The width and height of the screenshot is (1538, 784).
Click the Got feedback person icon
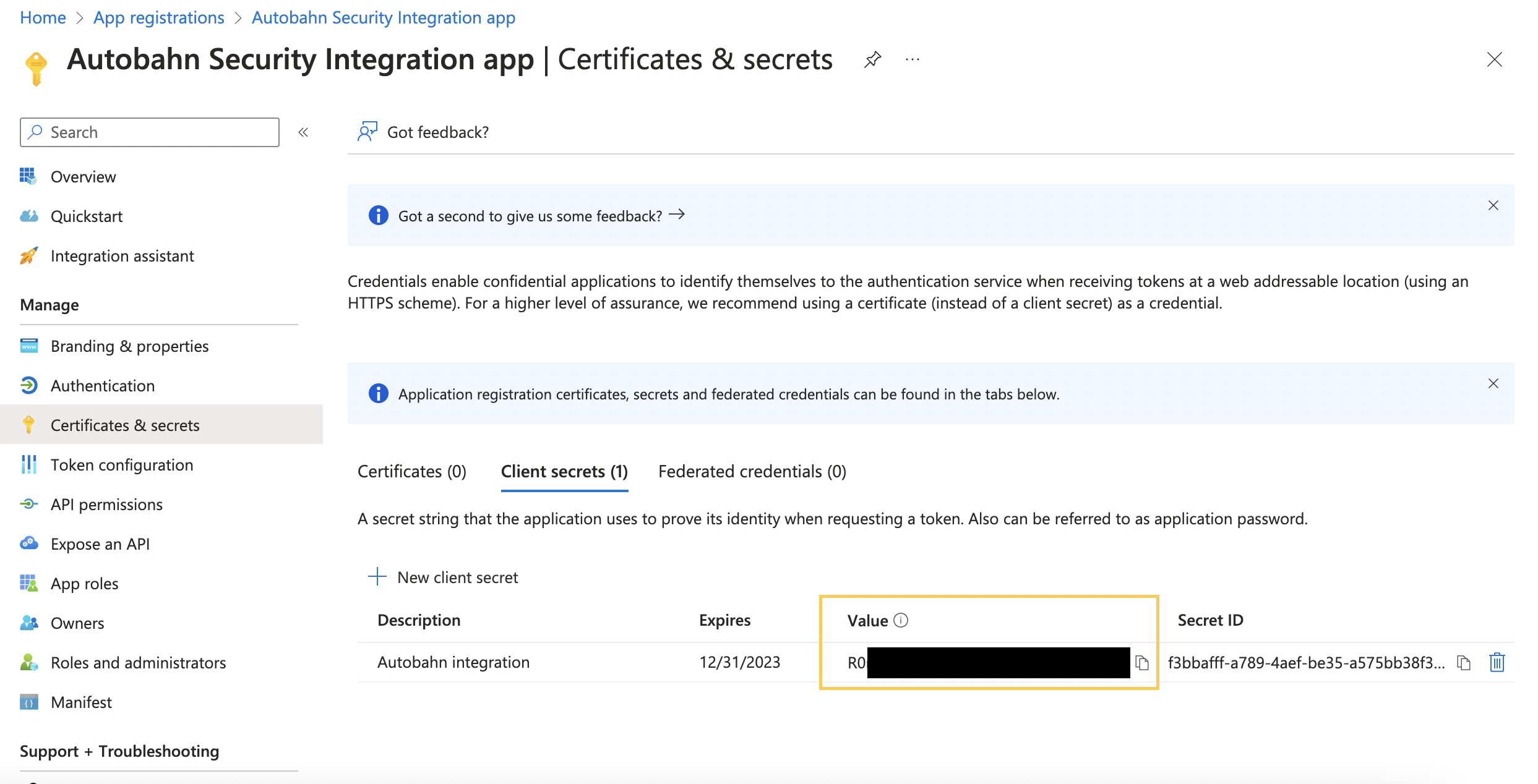(367, 132)
